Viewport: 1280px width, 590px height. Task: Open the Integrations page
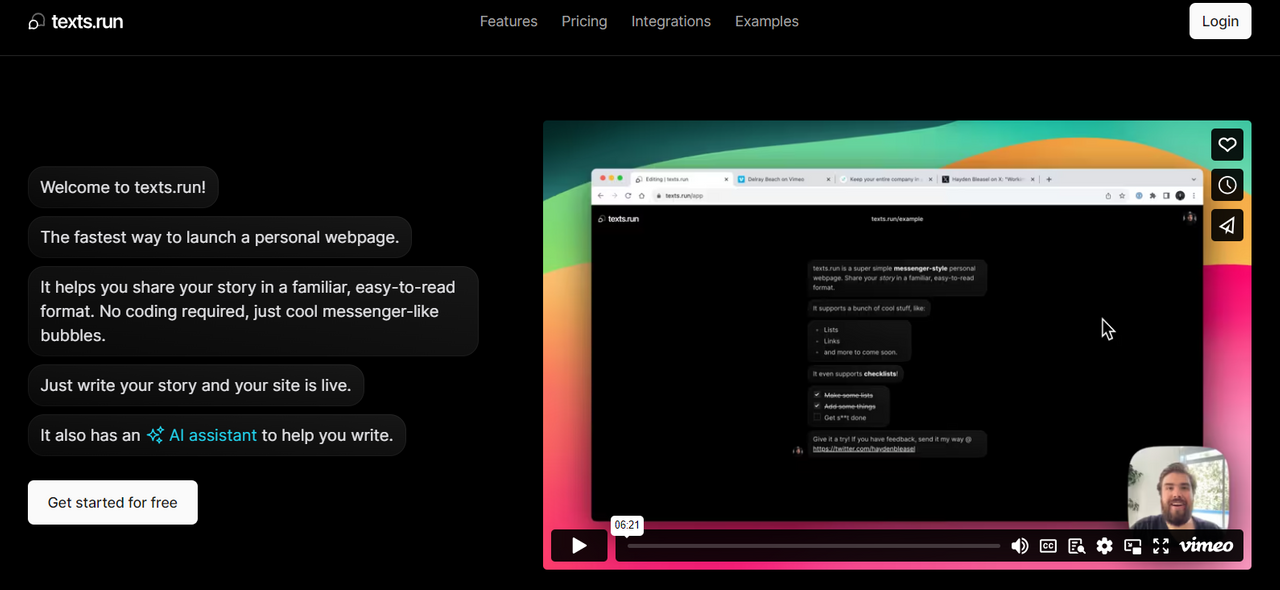(671, 21)
